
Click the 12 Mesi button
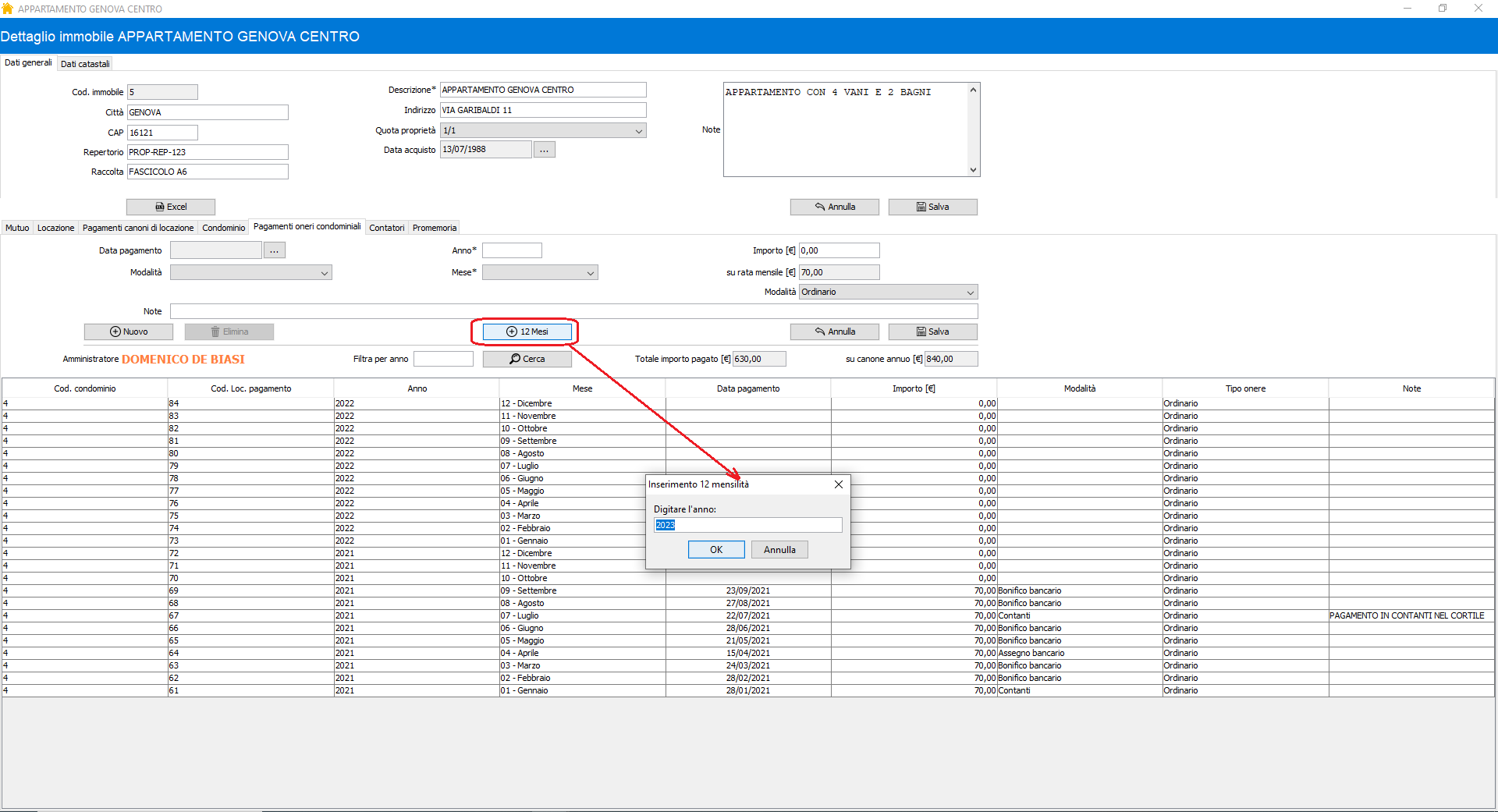click(x=527, y=332)
